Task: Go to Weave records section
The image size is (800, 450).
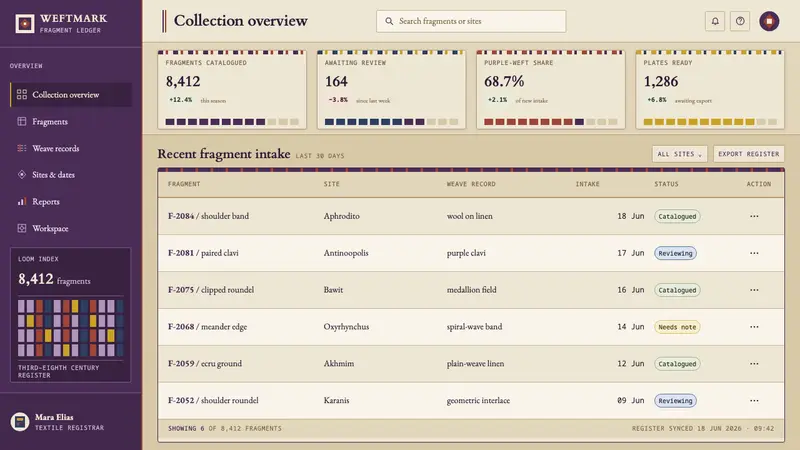Action: pos(71,148)
